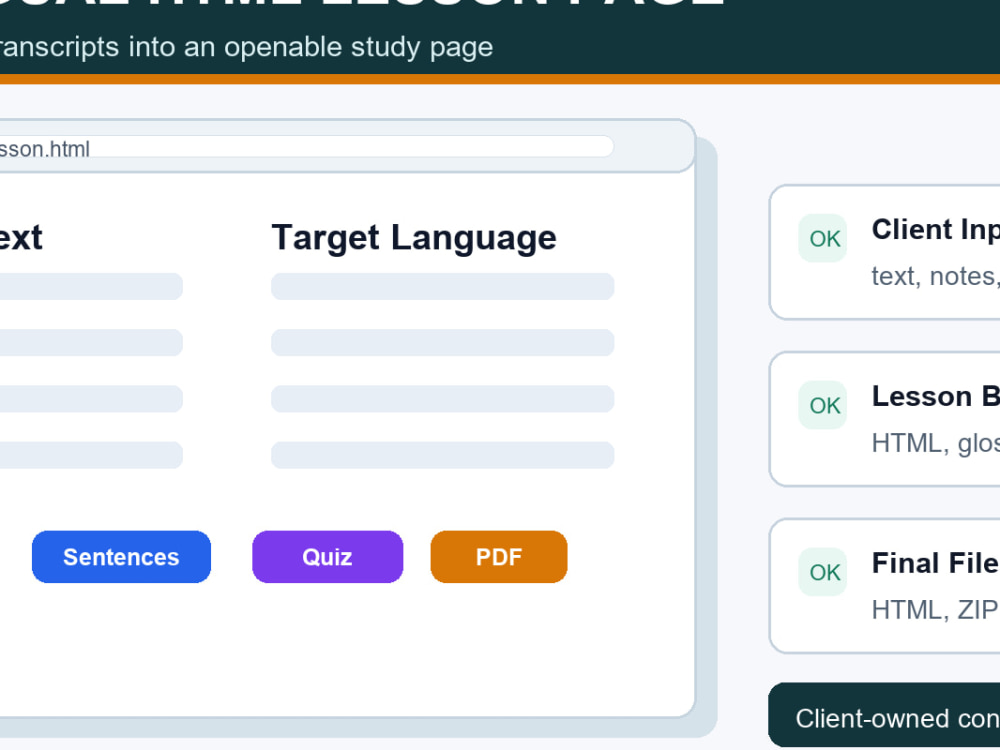
Task: Click the address bar showing lesson.html
Action: point(306,147)
